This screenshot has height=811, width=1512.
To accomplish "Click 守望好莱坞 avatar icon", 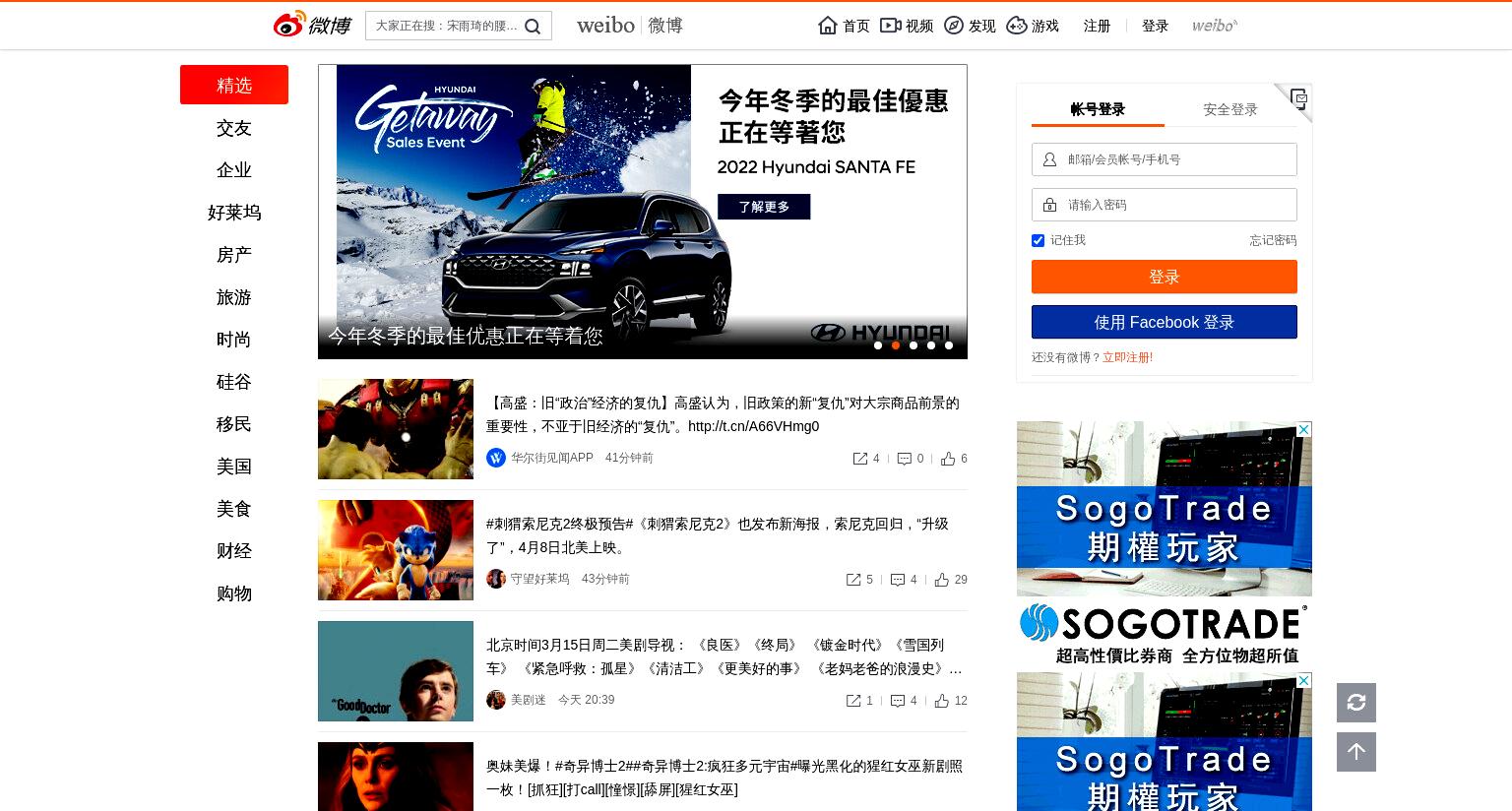I will [x=496, y=579].
